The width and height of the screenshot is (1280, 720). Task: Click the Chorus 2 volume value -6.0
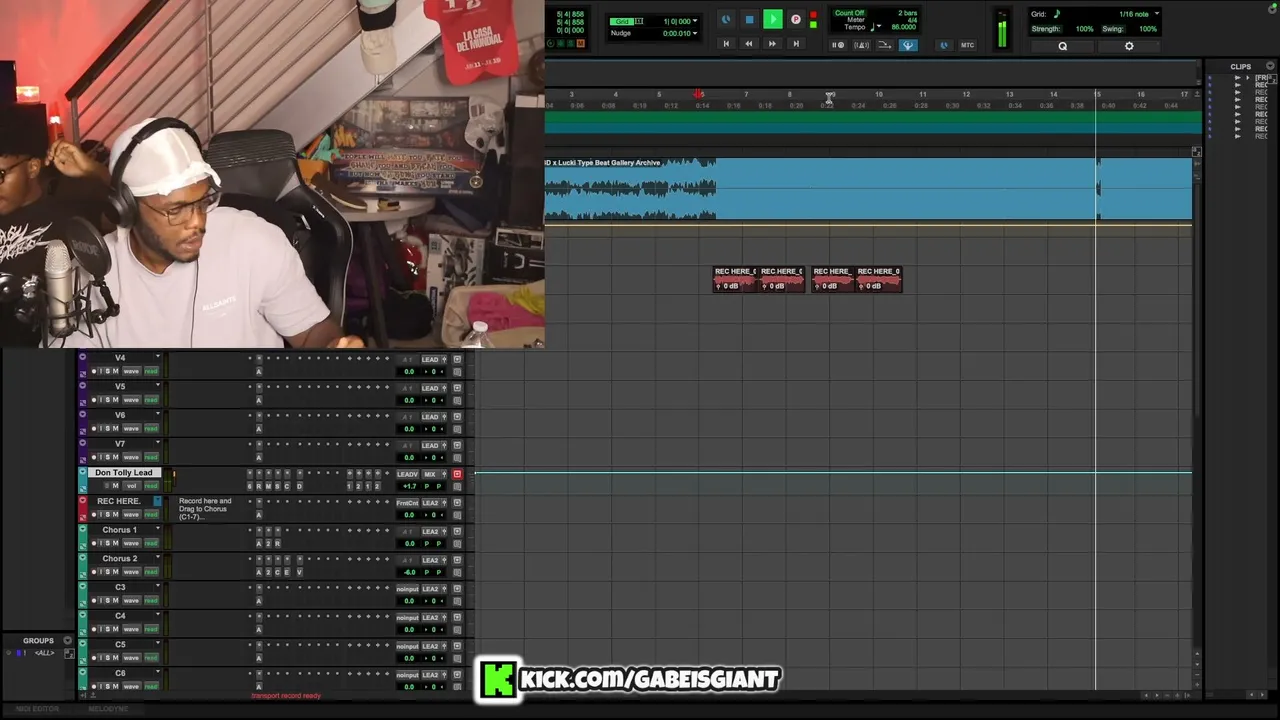(409, 572)
